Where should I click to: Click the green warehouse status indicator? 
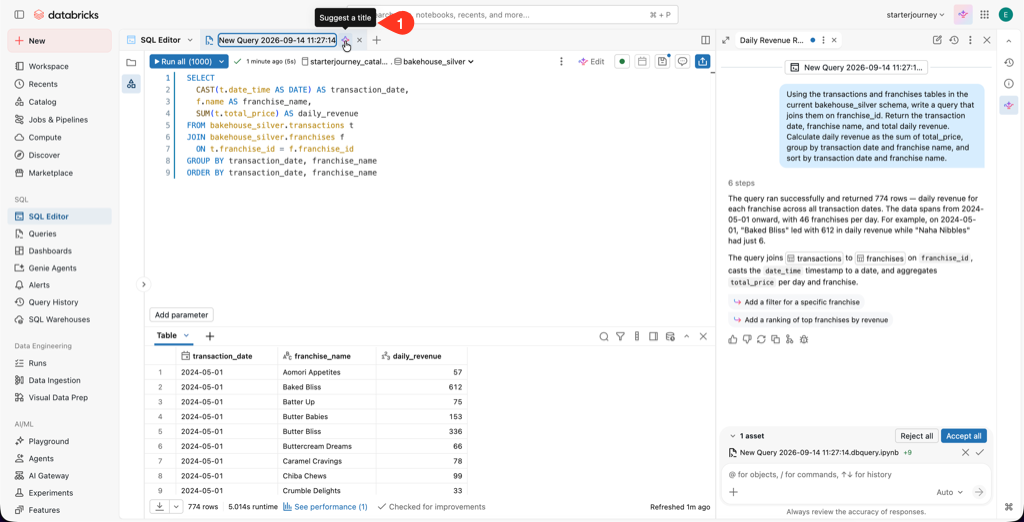[622, 61]
